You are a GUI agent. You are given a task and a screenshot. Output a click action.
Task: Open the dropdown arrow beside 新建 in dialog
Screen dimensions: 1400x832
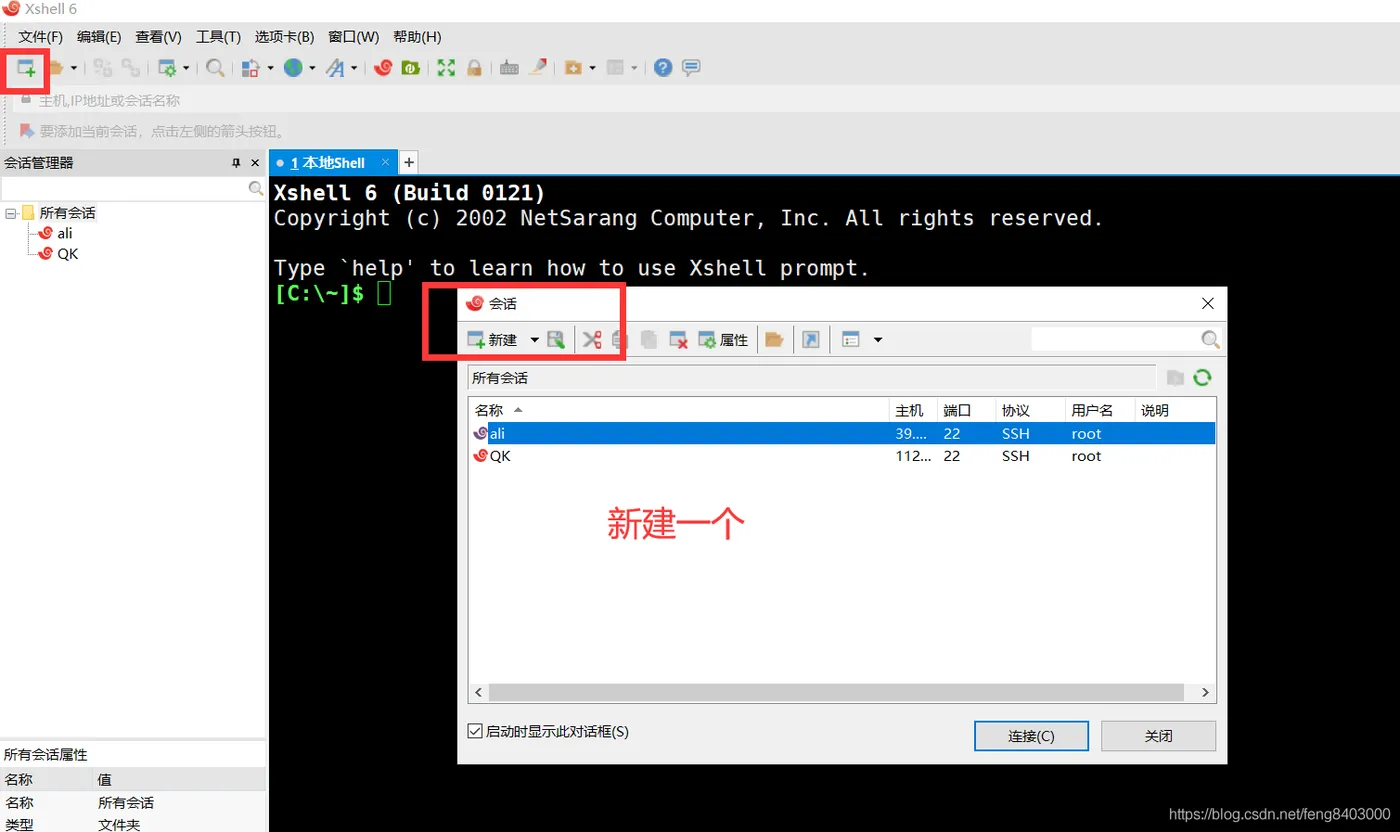[534, 340]
